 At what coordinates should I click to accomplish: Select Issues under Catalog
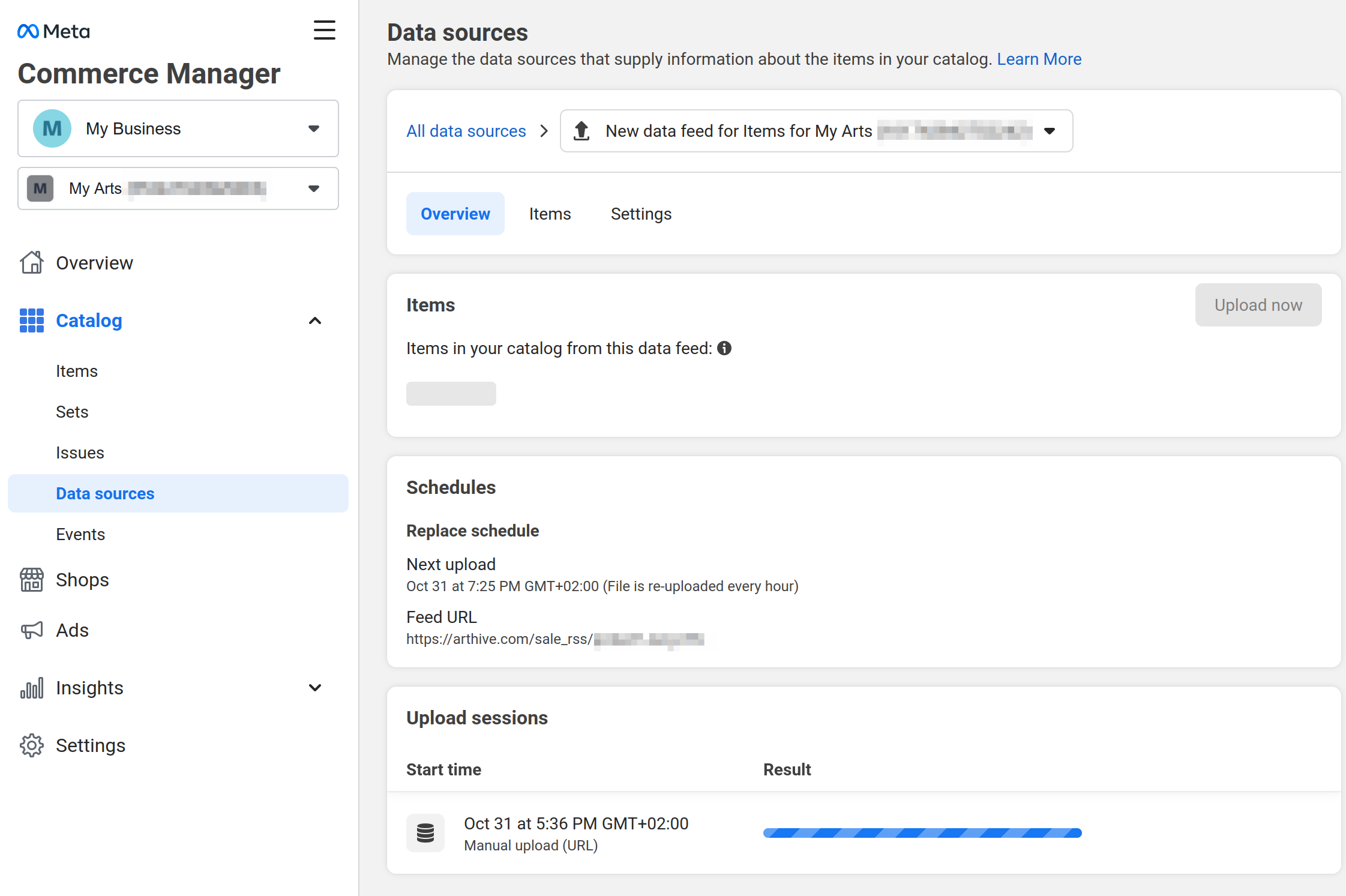click(x=80, y=453)
